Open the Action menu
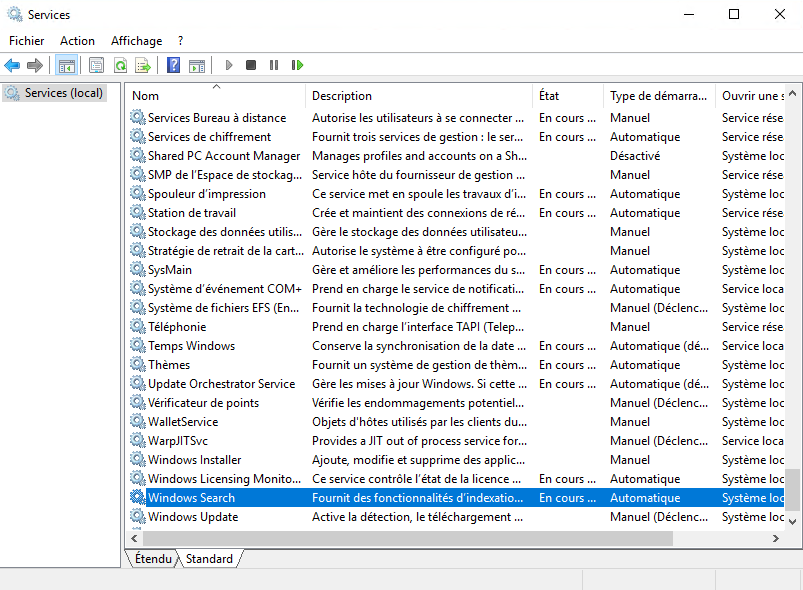Viewport: 803px width, 590px height. 77,41
